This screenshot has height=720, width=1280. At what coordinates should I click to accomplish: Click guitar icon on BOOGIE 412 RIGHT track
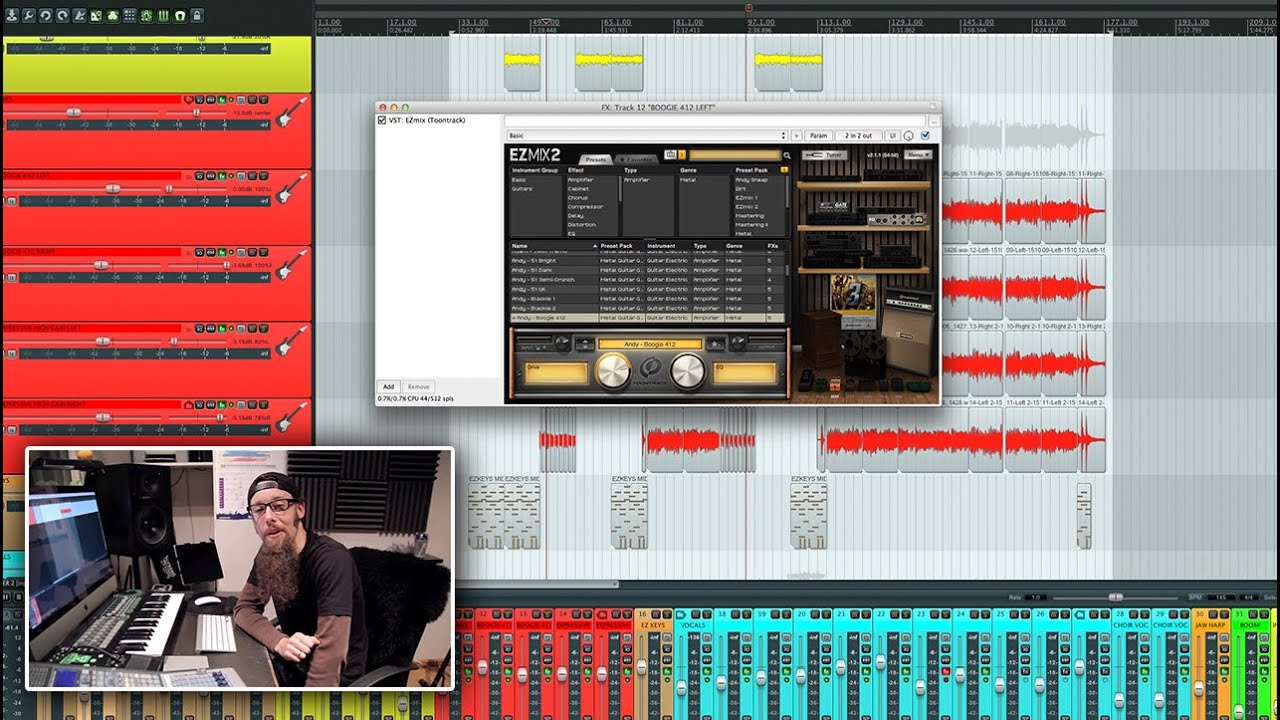pyautogui.click(x=290, y=264)
